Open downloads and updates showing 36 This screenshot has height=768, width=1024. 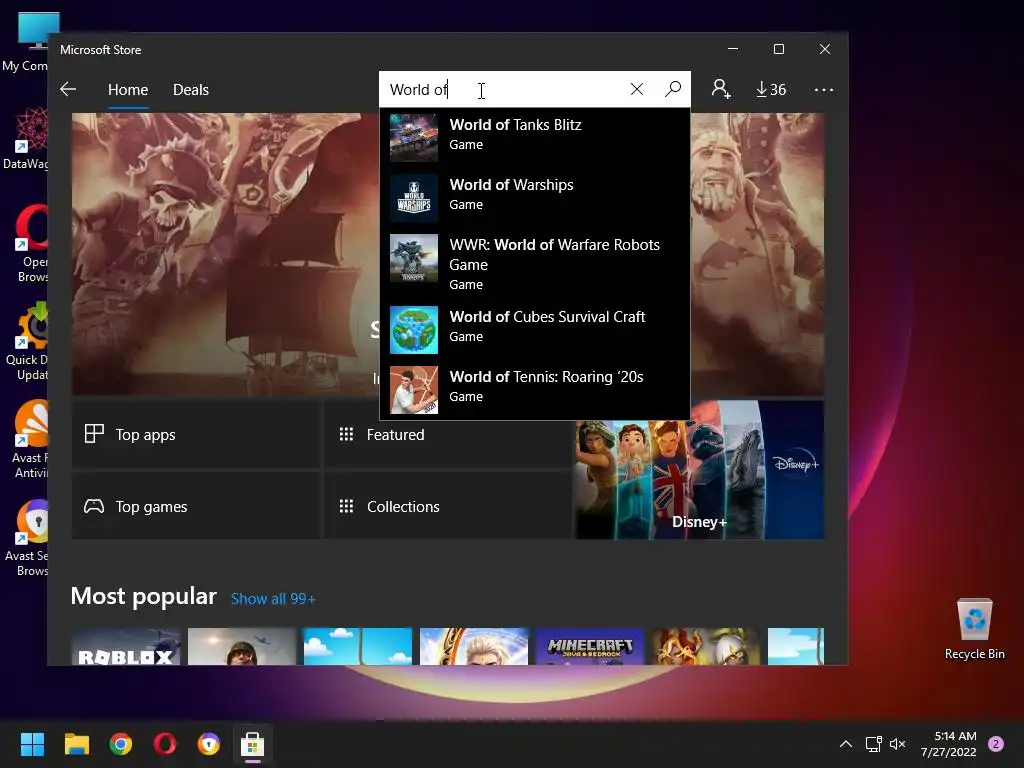pos(771,89)
